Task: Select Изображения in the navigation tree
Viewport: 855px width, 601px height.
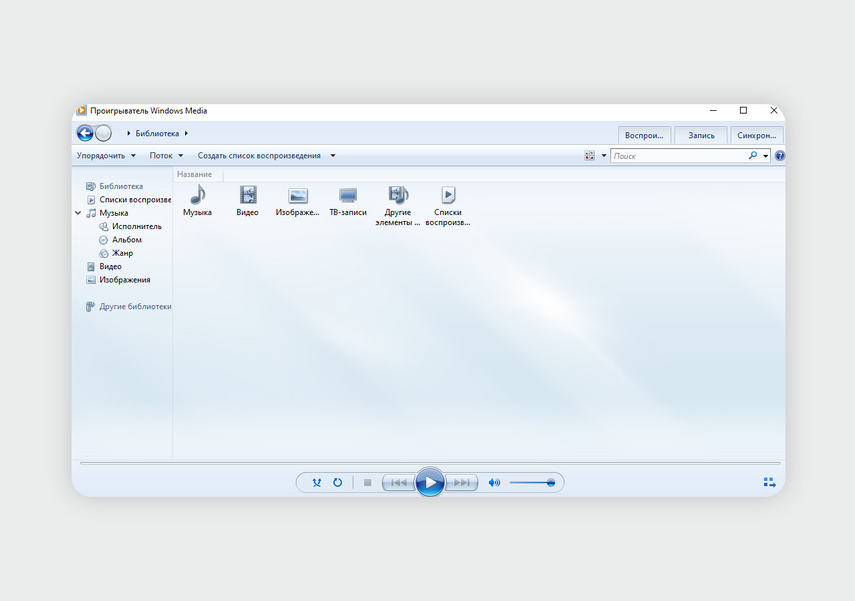Action: pyautogui.click(x=125, y=280)
